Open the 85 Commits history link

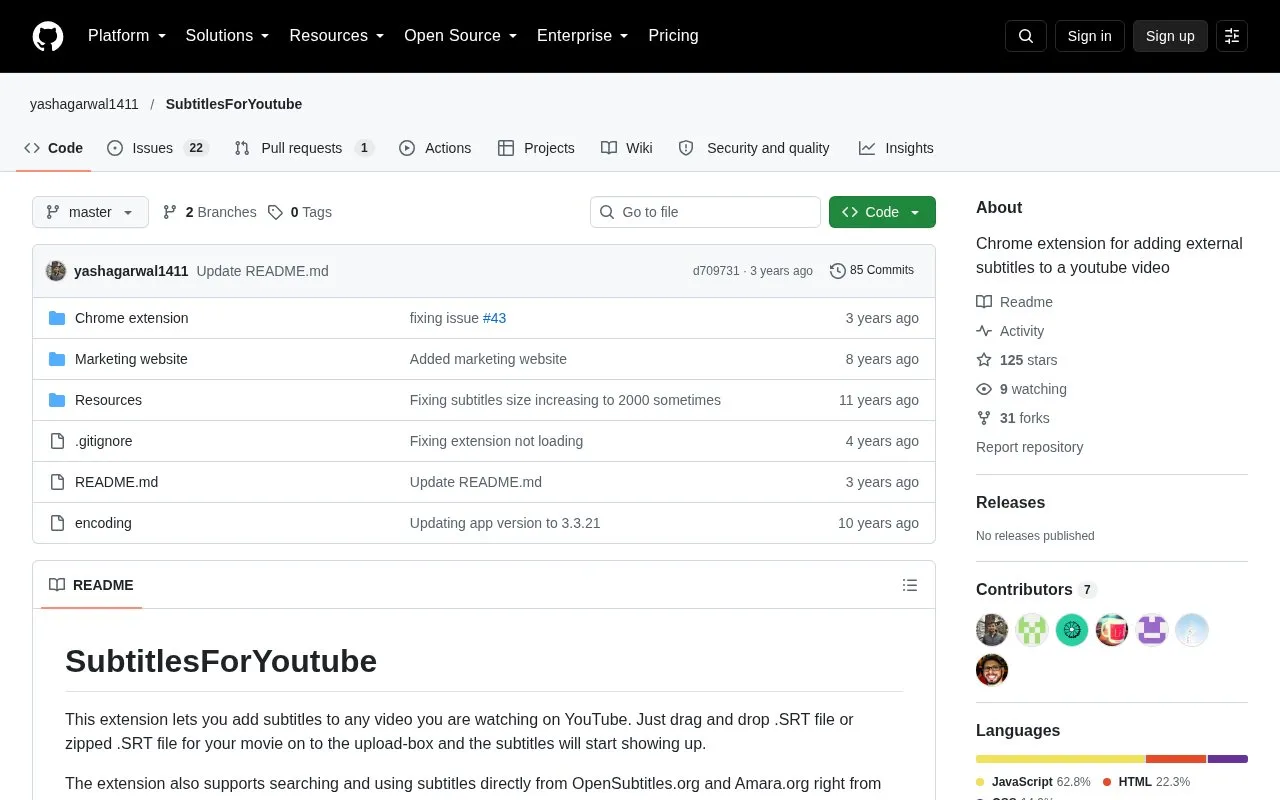[872, 270]
